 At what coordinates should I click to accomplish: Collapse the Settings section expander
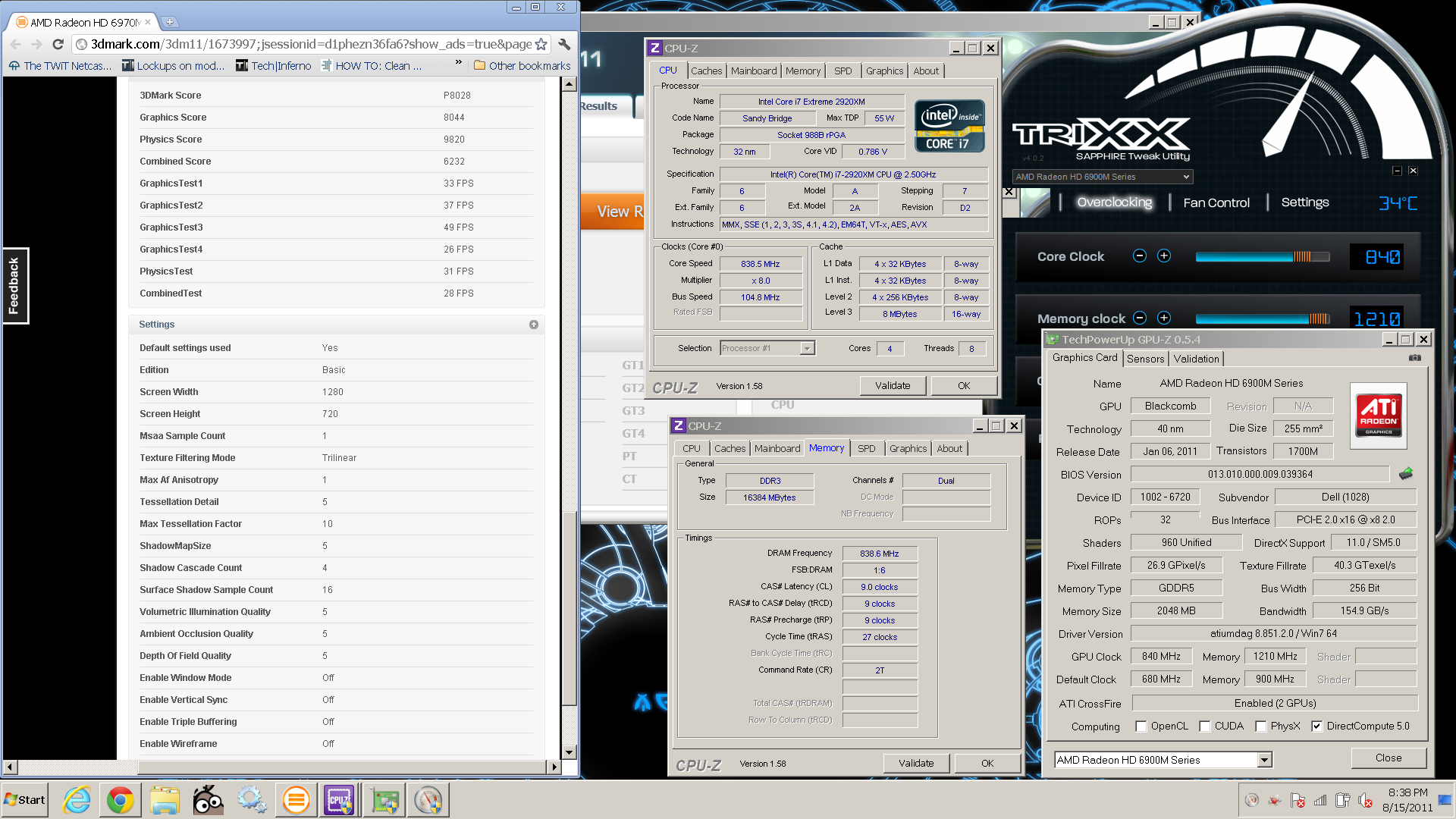(534, 325)
